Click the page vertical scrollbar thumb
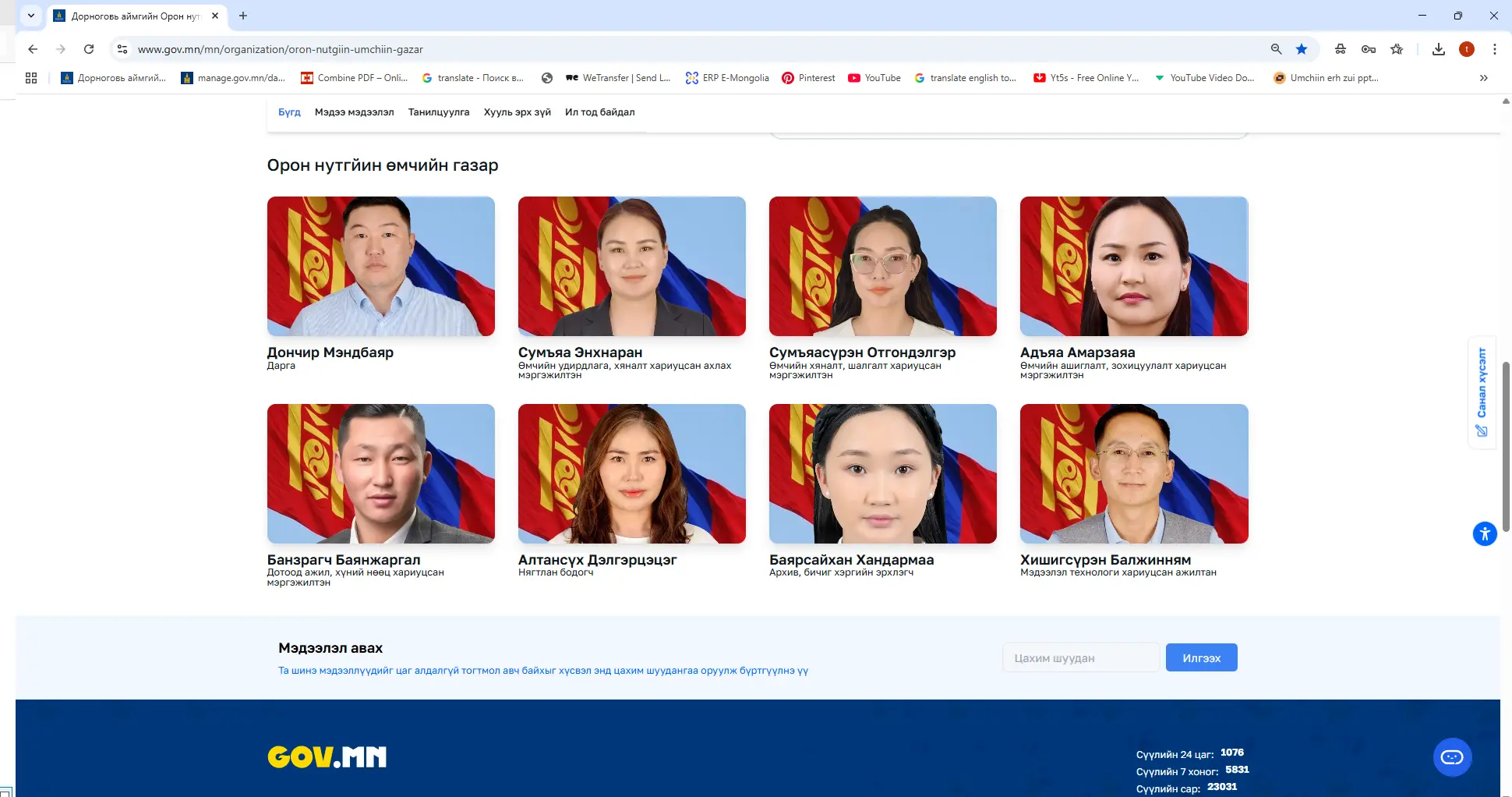 (x=1506, y=445)
